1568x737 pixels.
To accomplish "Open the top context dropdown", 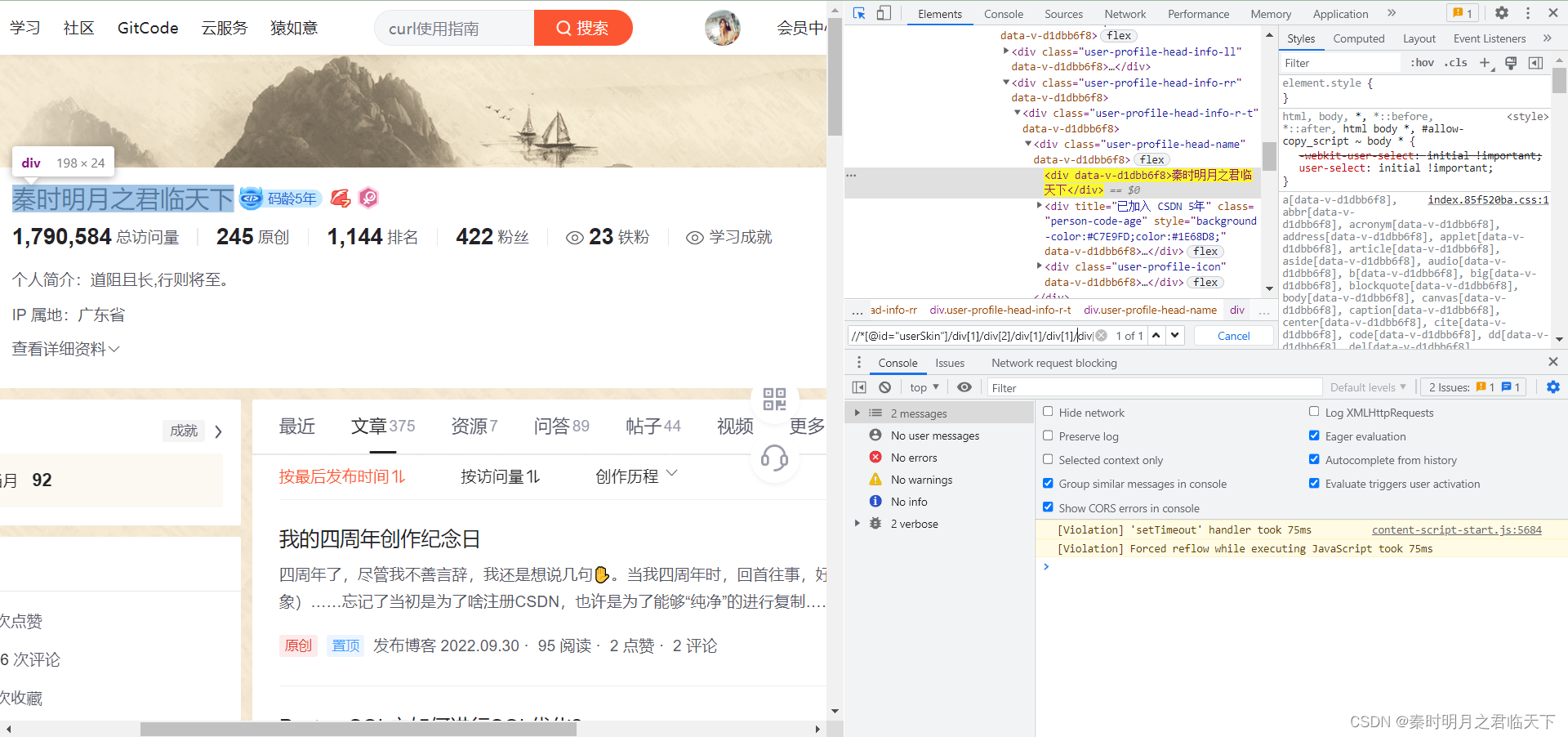I will pos(924,387).
